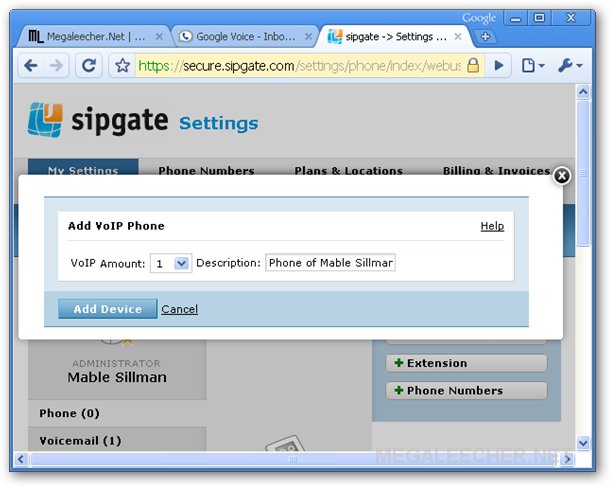
Task: Open the Help link in dialog
Action: pyautogui.click(x=492, y=226)
